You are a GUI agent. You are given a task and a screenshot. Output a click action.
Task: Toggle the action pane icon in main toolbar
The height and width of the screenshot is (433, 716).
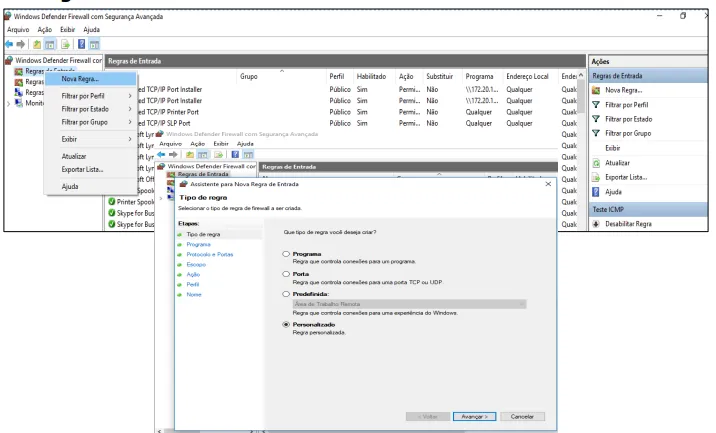94,44
